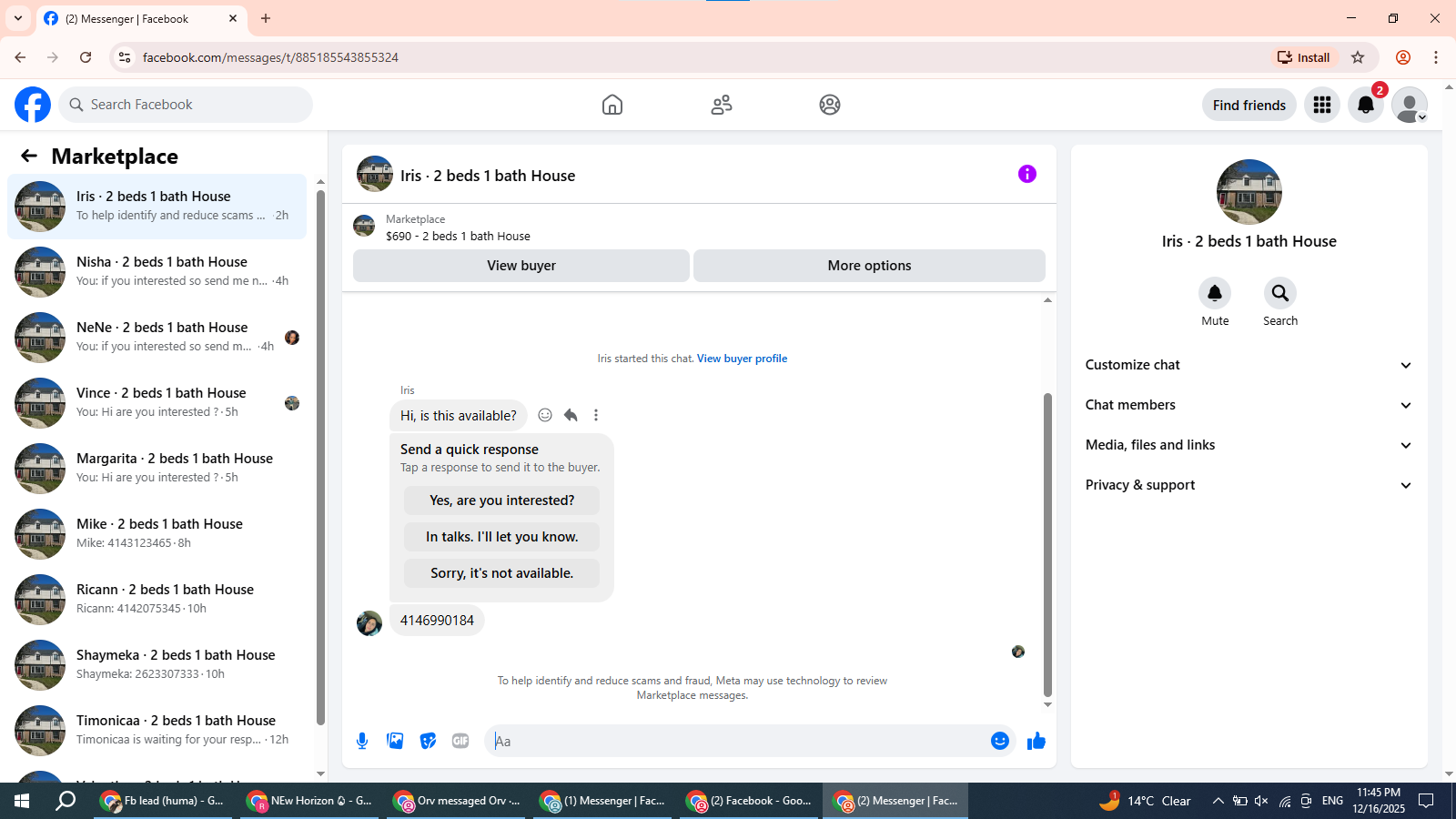Open Margarita 2 beds 1 bath House chat

click(x=157, y=469)
